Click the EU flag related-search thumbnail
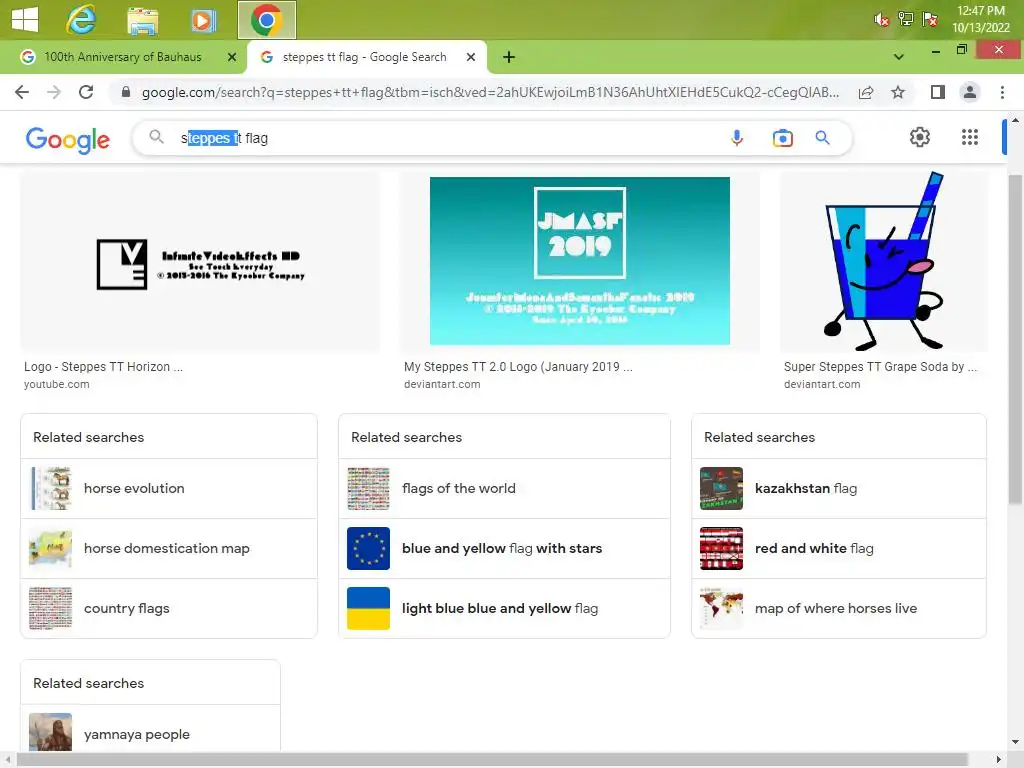 [368, 549]
